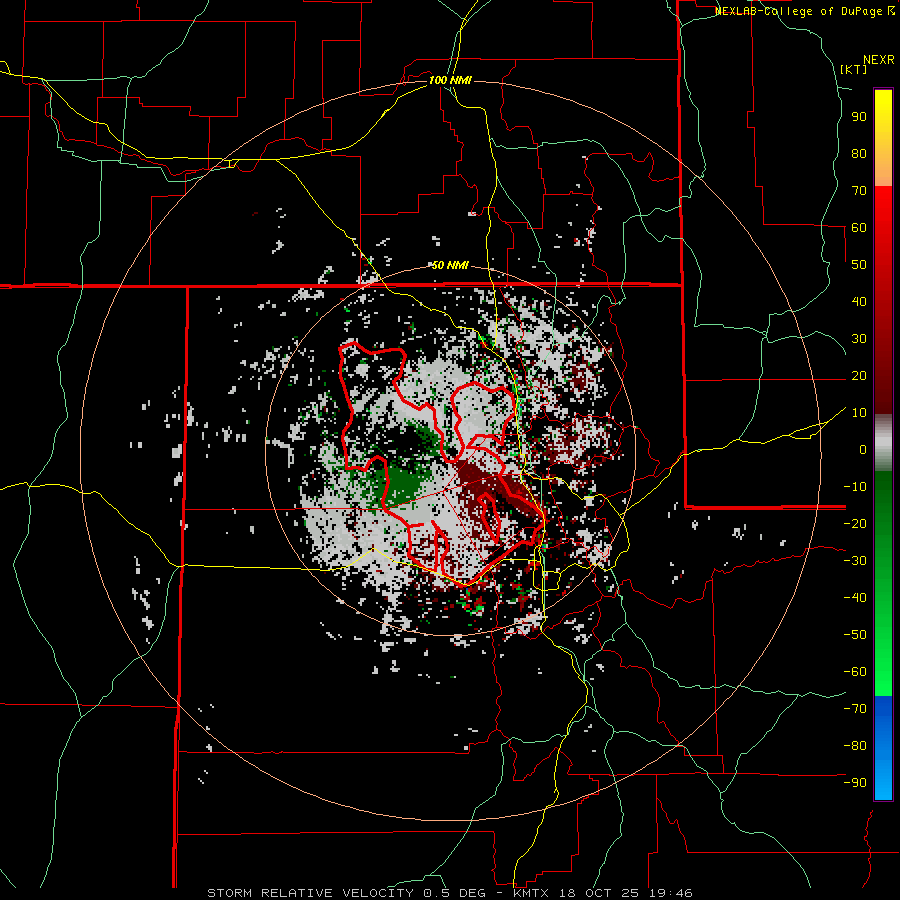Screen dimensions: 900x900
Task: Click the -70 value on the velocity scale
Action: [855, 709]
